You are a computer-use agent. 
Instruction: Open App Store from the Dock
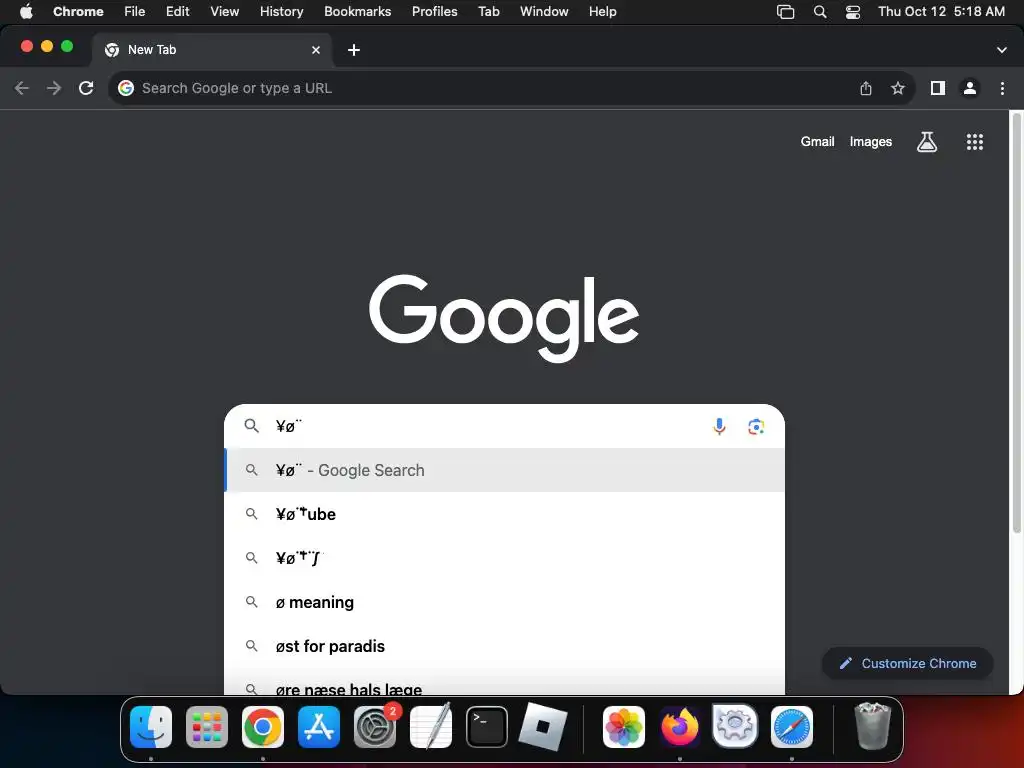319,727
